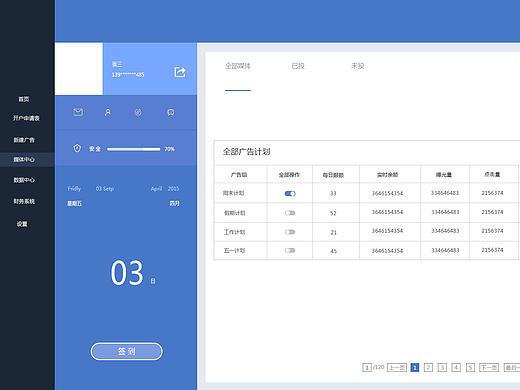Viewport: 520px width, 390px height.
Task: Click the 签到 check-in button
Action: [x=126, y=351]
